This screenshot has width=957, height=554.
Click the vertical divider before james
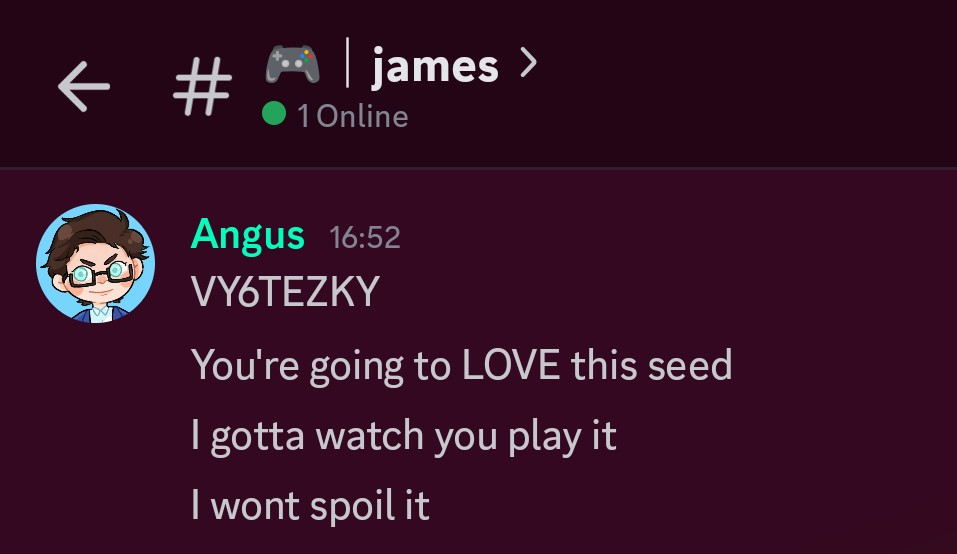coord(348,62)
